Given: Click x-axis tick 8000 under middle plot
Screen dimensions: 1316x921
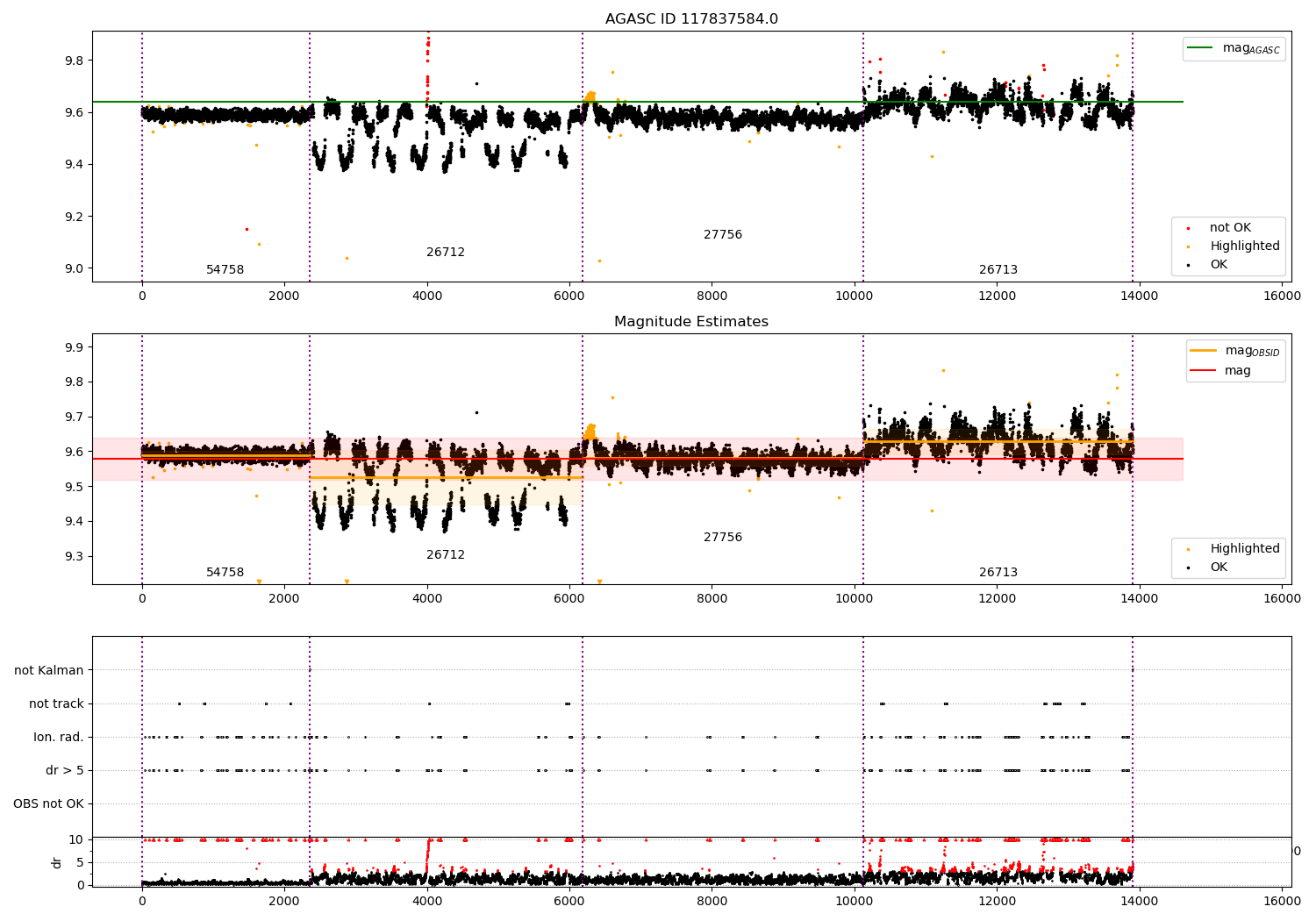Looking at the screenshot, I should pyautogui.click(x=712, y=599).
